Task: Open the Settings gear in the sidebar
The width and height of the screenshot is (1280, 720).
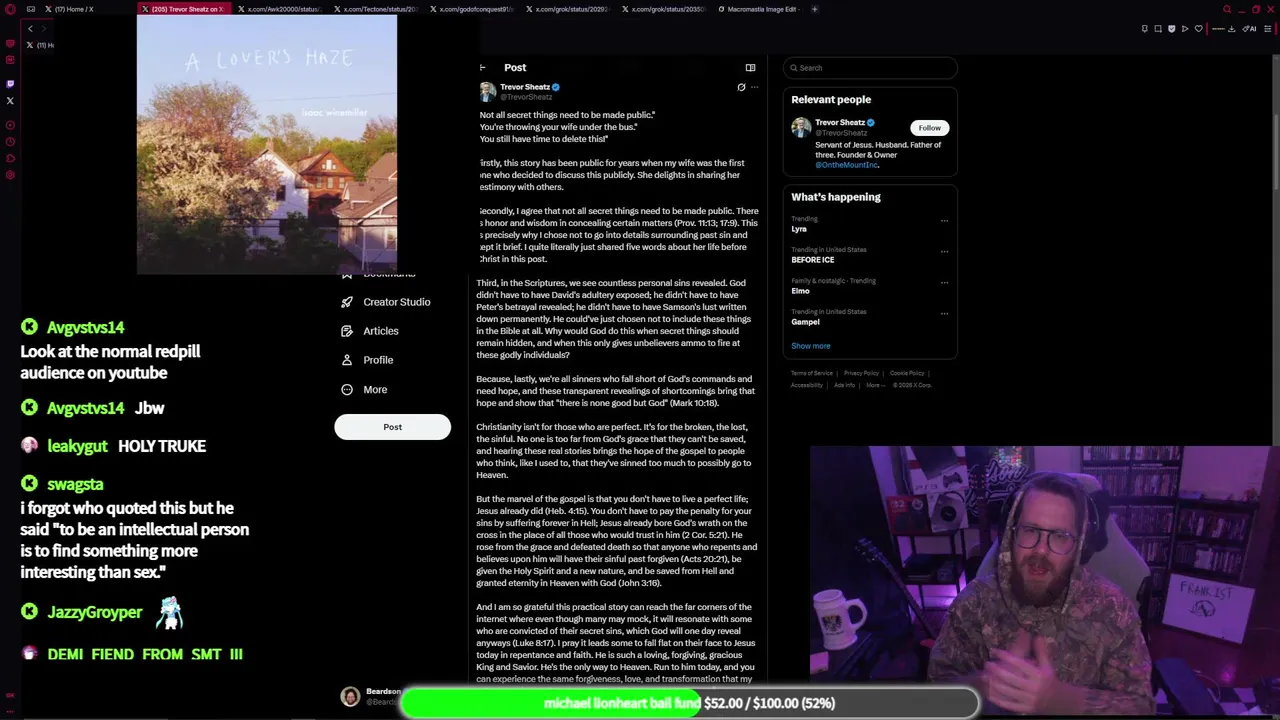Action: tap(10, 175)
